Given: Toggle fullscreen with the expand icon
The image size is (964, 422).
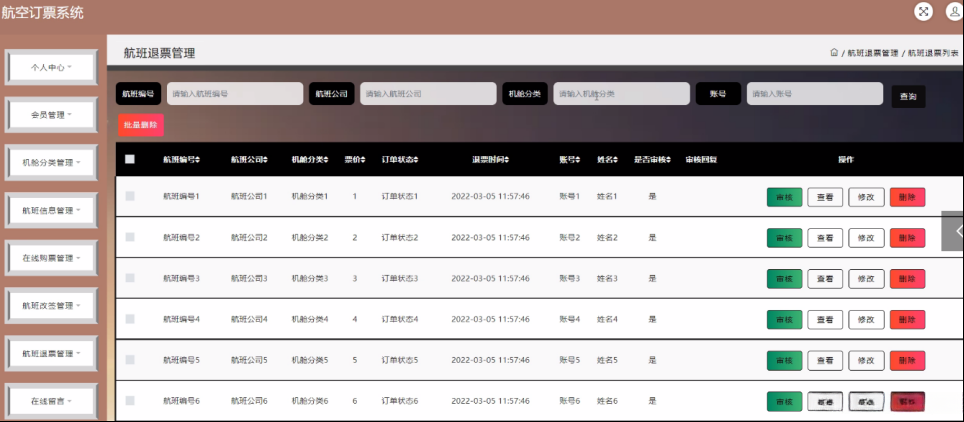Looking at the screenshot, I should tap(923, 11).
